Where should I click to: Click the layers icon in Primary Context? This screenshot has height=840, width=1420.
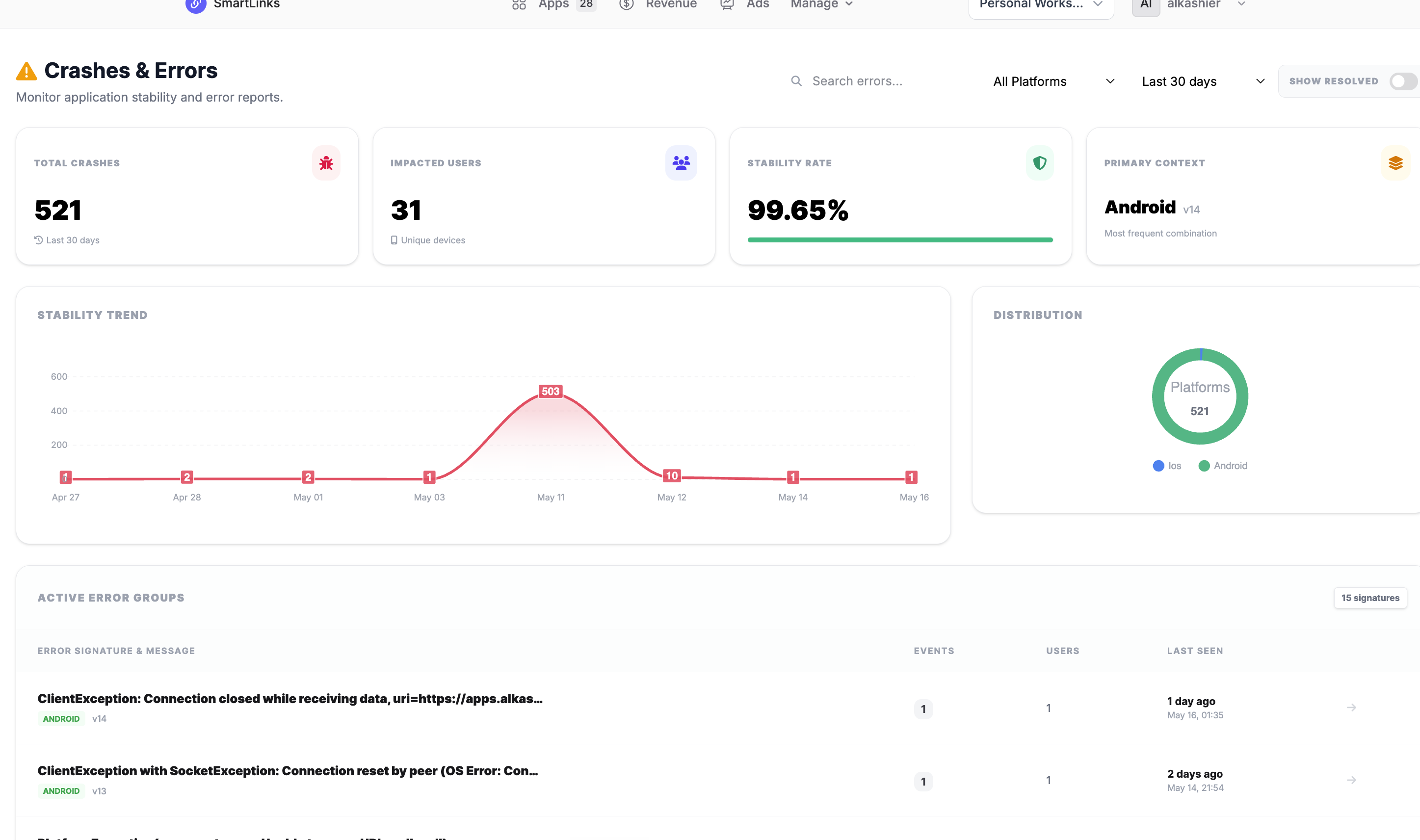click(x=1395, y=163)
